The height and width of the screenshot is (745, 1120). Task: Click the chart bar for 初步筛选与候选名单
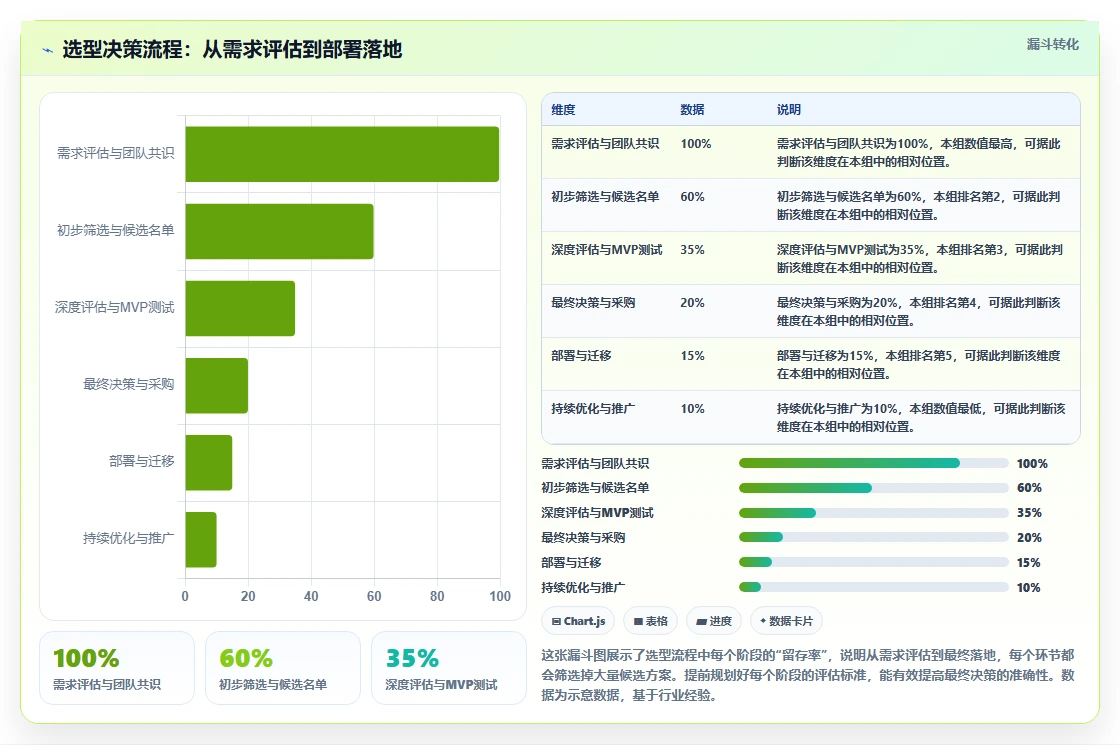(279, 231)
